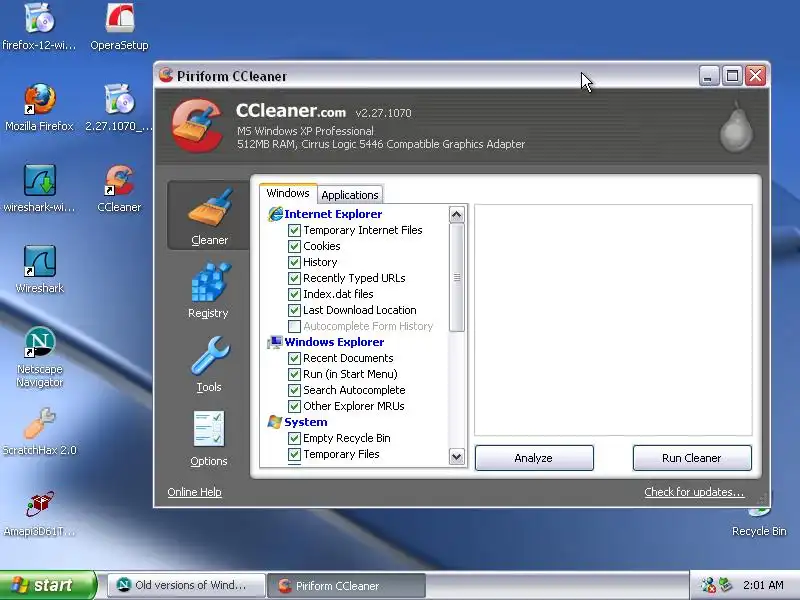Viewport: 800px width, 600px height.
Task: Minimize the CCleaner window
Action: coord(709,76)
